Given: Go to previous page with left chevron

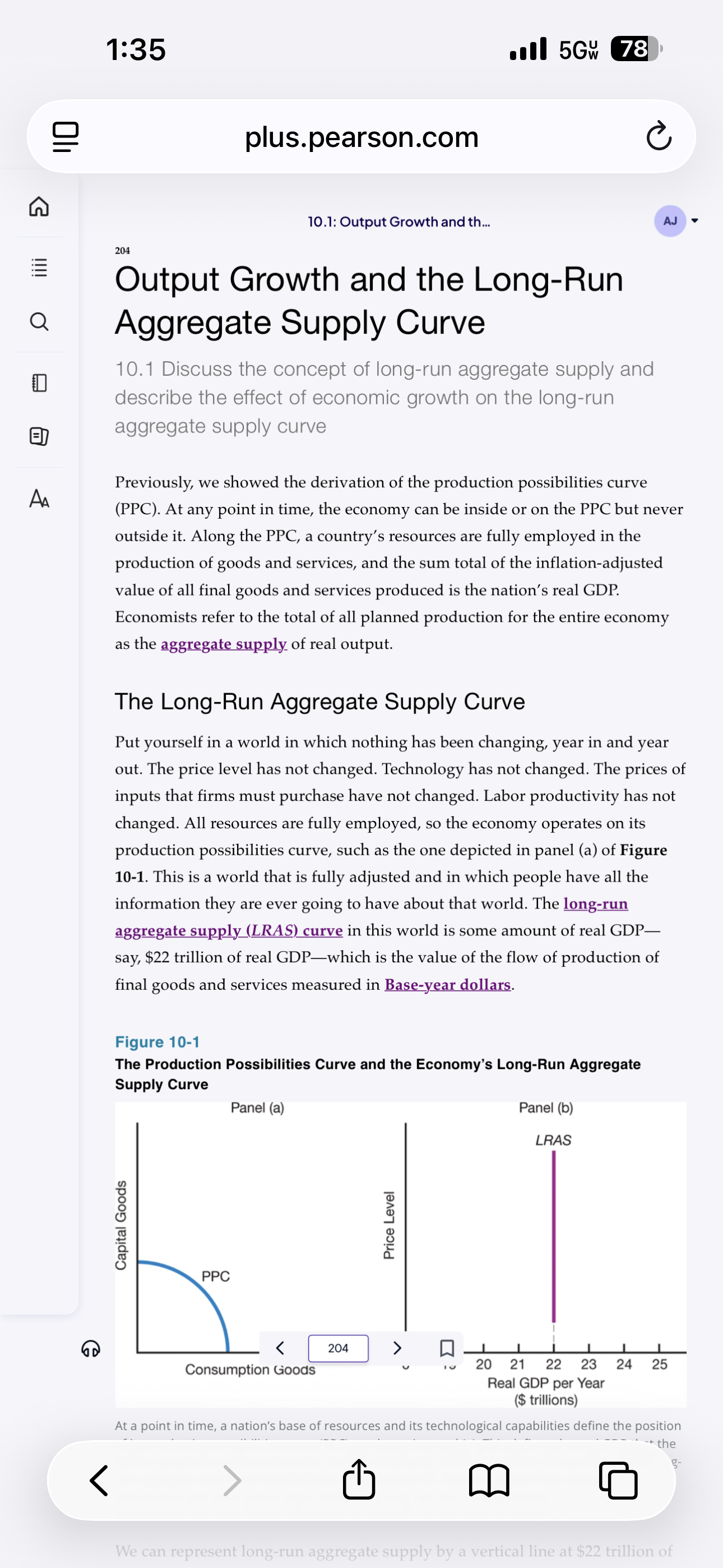Looking at the screenshot, I should tap(280, 1348).
